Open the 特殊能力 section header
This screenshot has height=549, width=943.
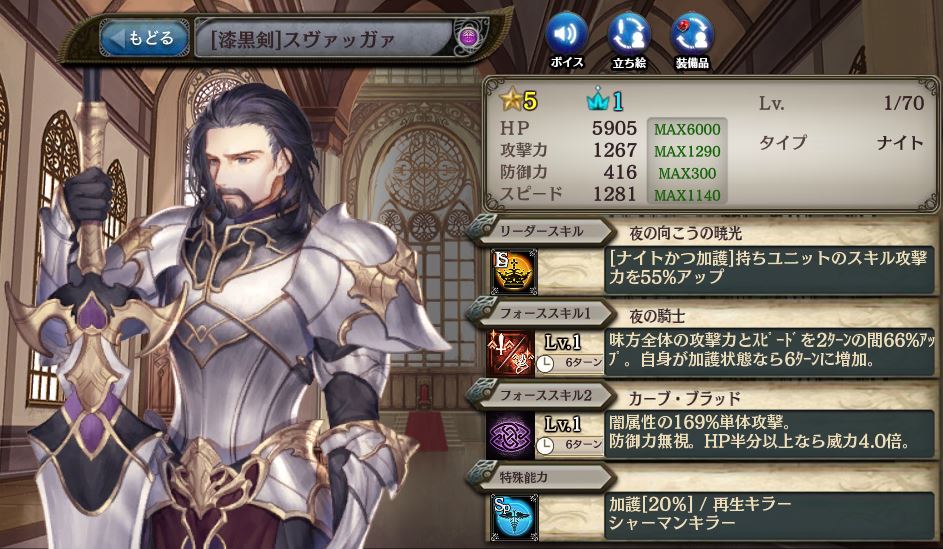tap(539, 477)
